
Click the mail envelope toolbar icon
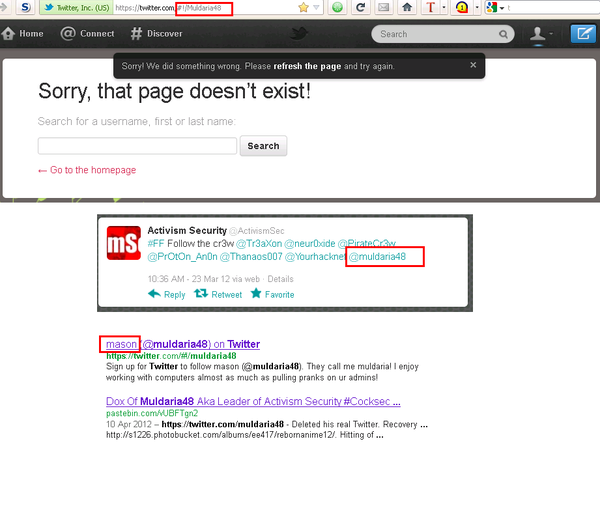[x=383, y=7]
